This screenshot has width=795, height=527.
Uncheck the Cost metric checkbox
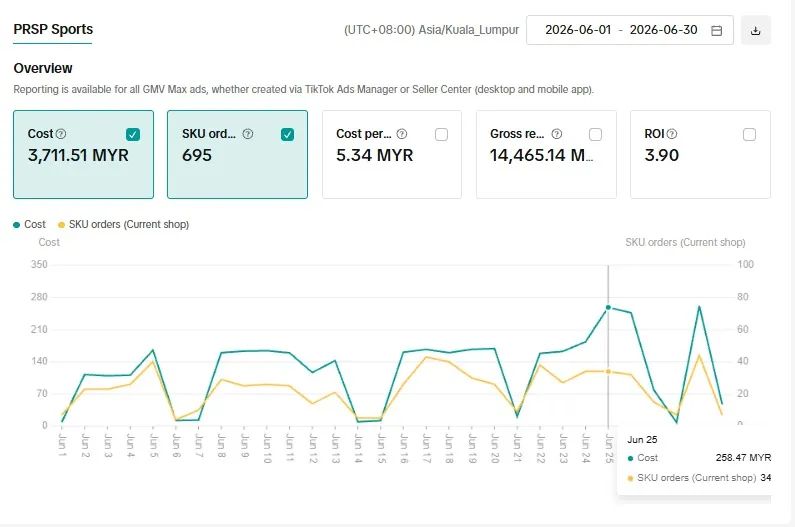coord(133,134)
